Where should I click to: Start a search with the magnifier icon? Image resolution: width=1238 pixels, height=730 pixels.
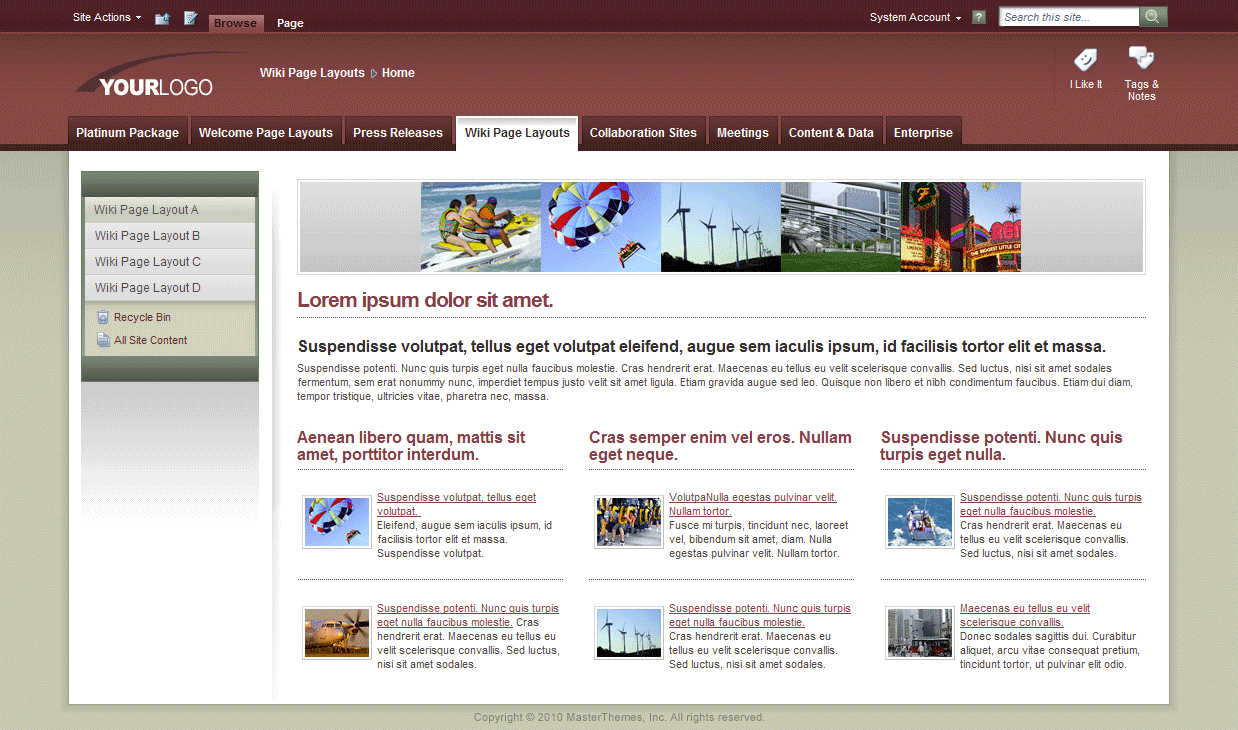tap(1153, 16)
